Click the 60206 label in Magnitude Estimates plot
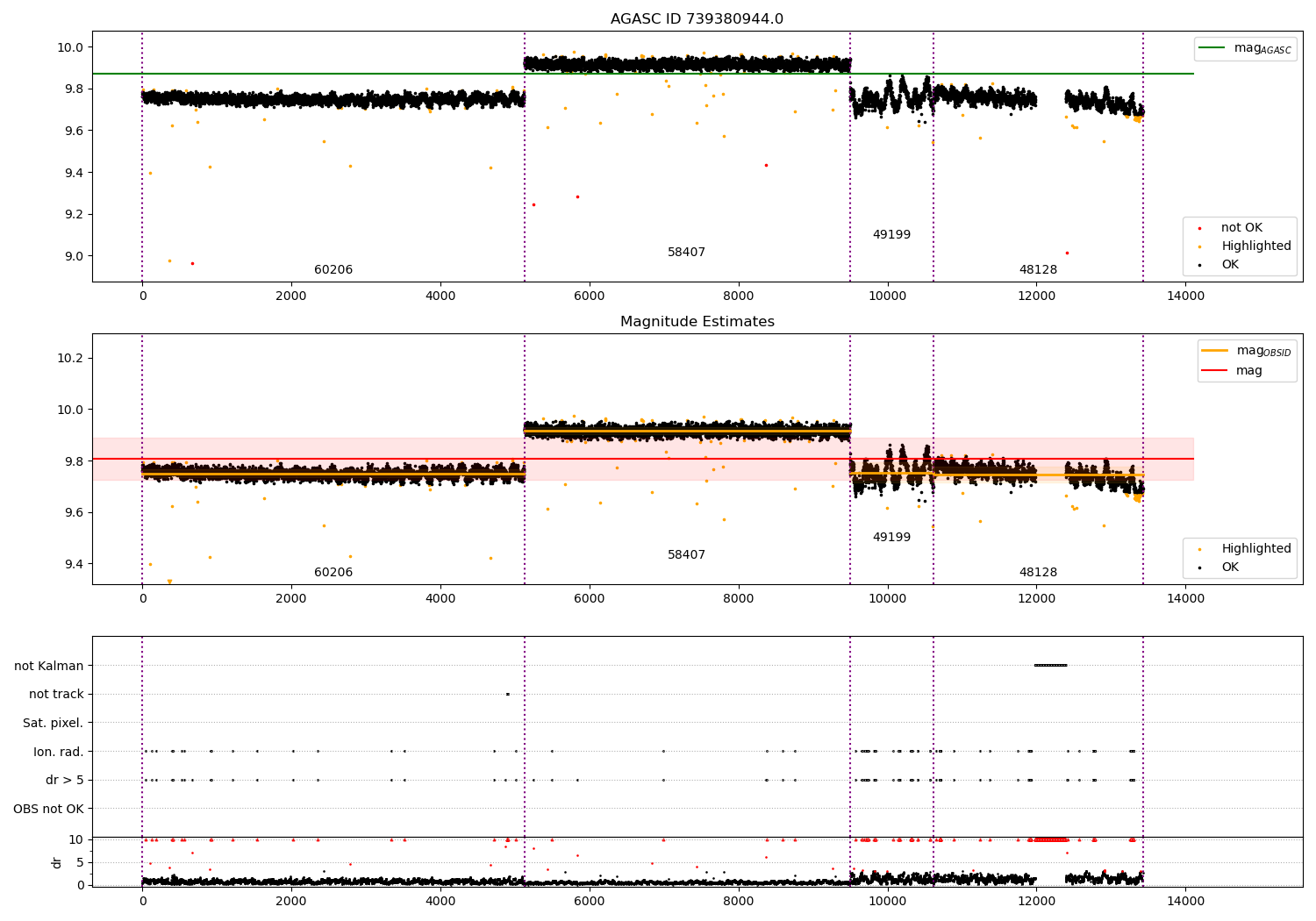1316x921 pixels. (x=333, y=573)
